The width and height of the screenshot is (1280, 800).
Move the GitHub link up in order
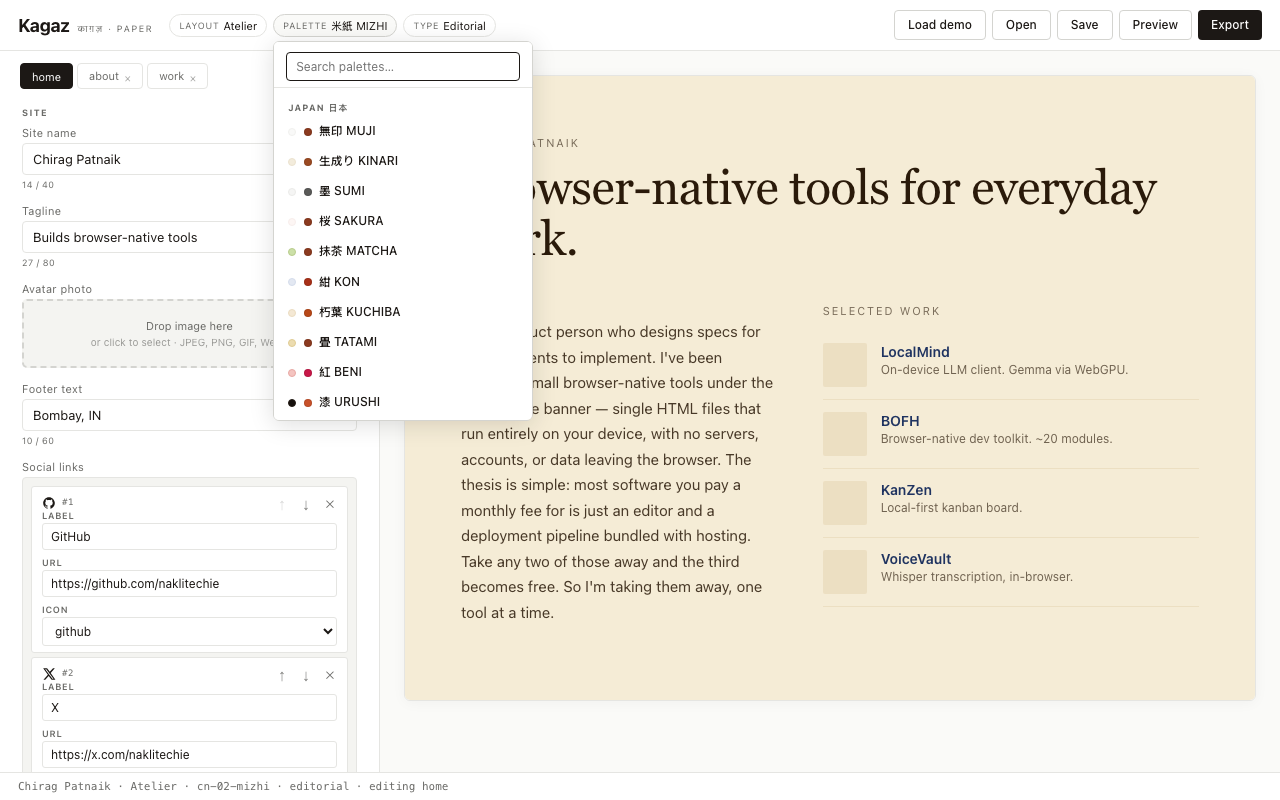281,504
